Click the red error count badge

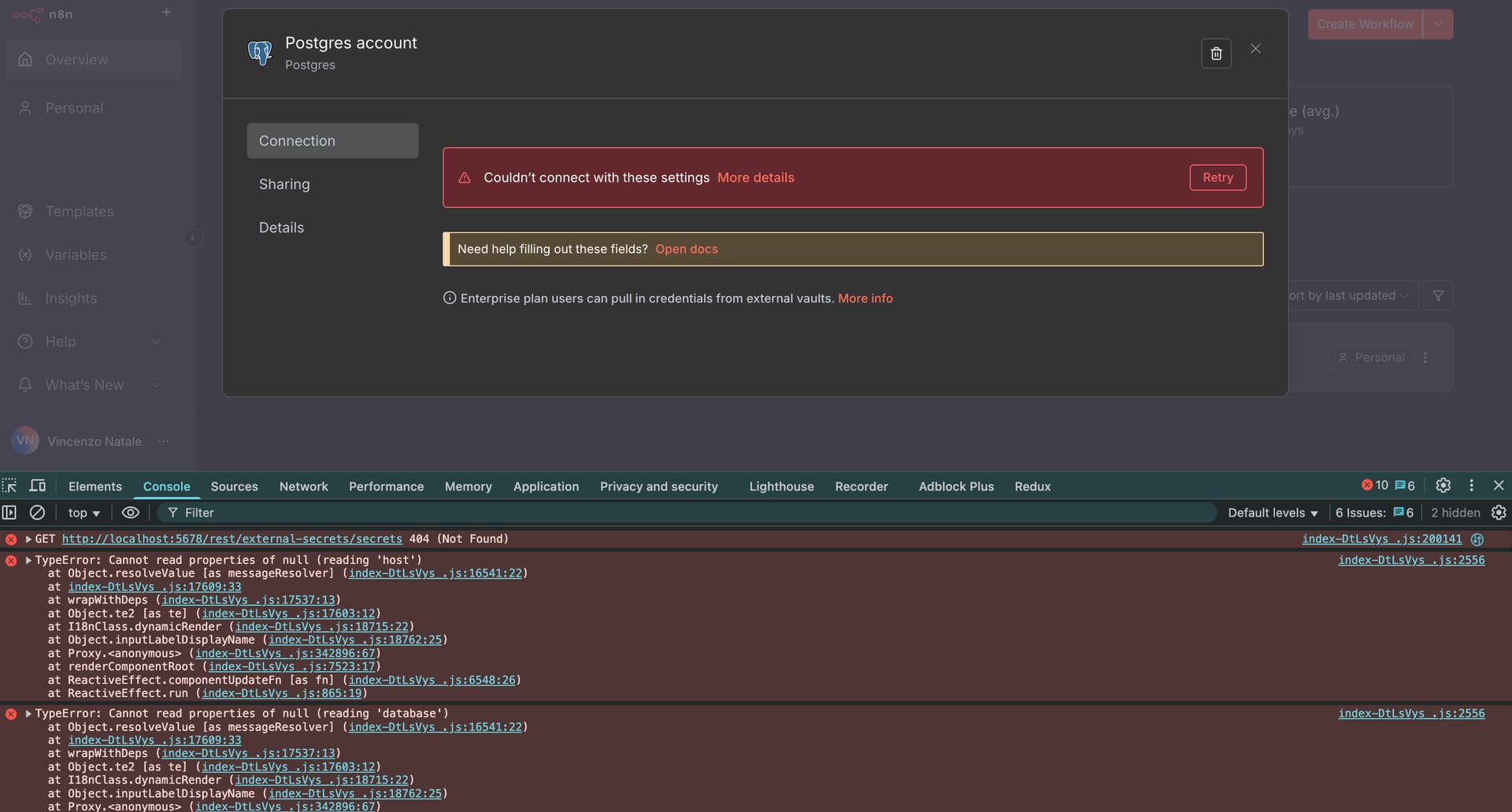(1375, 486)
